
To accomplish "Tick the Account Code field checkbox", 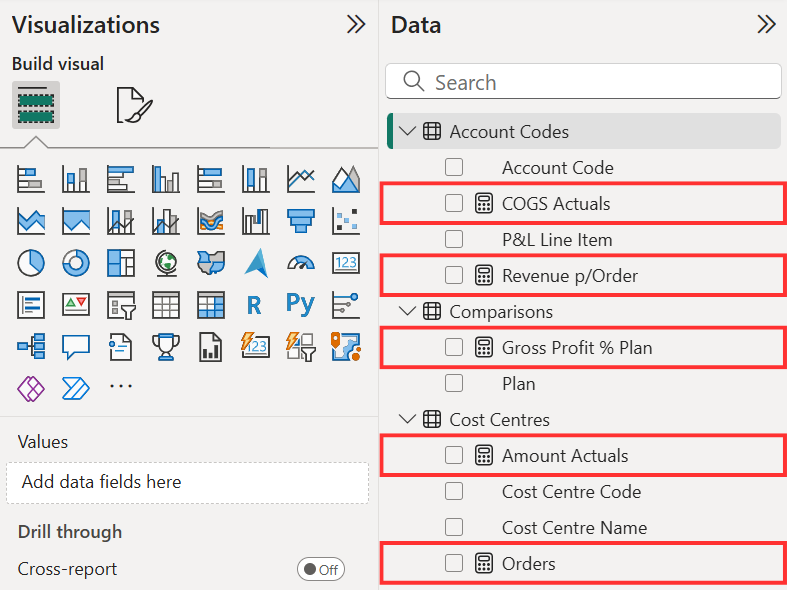I will click(x=454, y=168).
